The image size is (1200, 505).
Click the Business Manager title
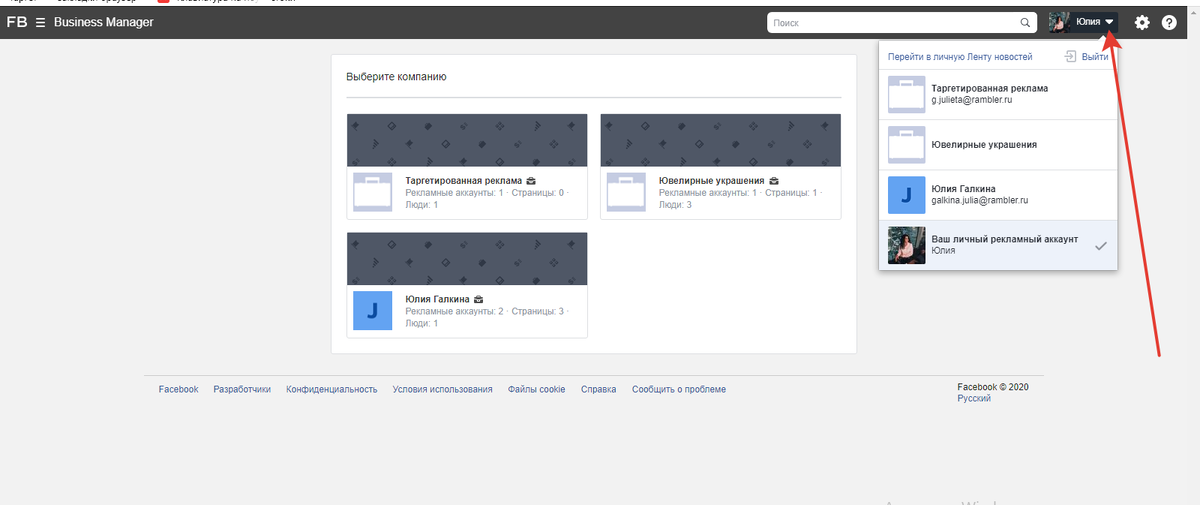104,22
